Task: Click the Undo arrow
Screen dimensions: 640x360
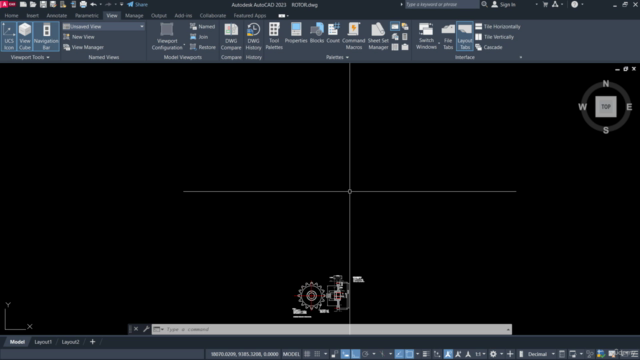Action: point(93,4)
